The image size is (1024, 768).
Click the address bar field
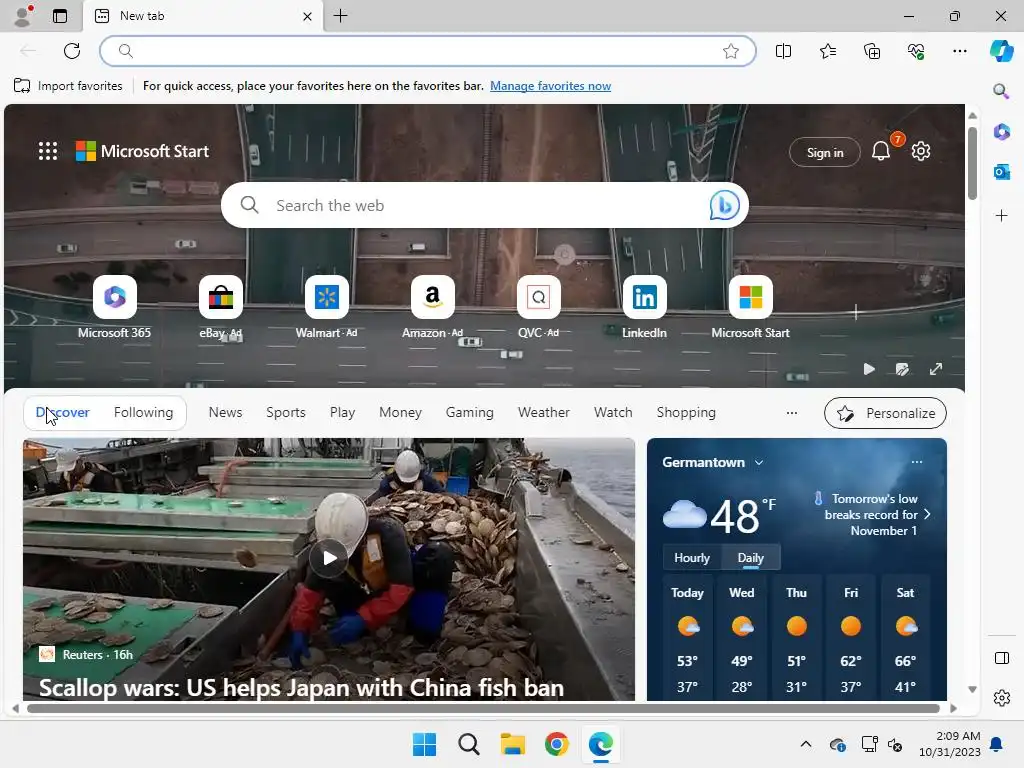[428, 51]
